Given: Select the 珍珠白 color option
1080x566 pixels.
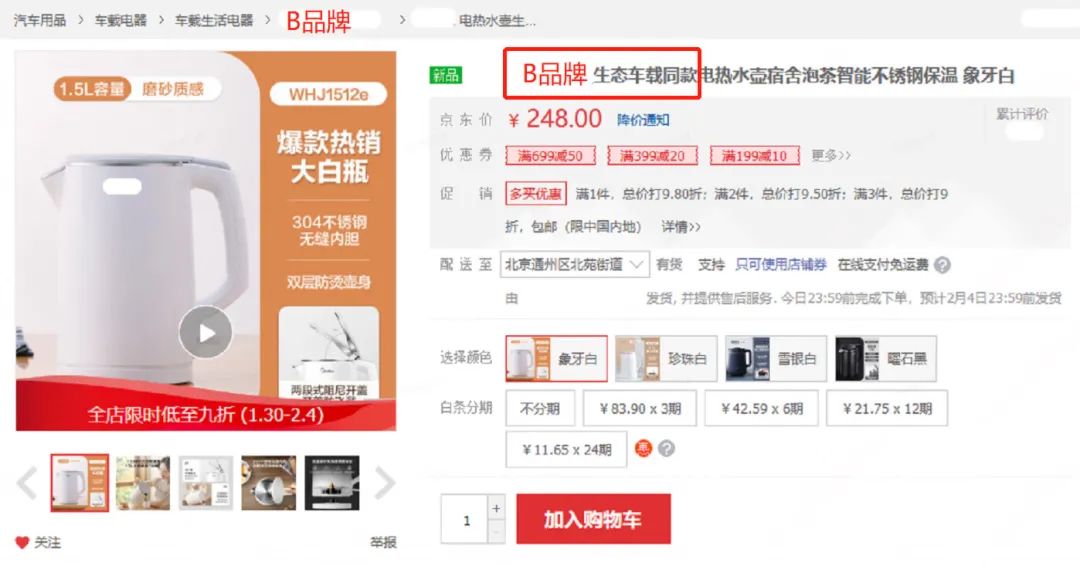Looking at the screenshot, I should (666, 358).
